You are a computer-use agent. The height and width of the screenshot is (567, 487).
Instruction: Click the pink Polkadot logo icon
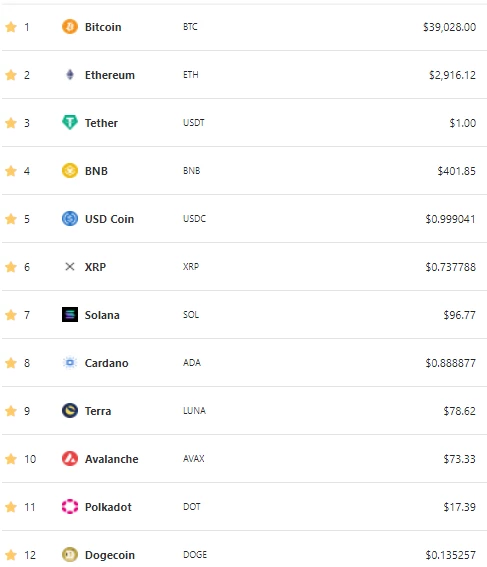[70, 507]
